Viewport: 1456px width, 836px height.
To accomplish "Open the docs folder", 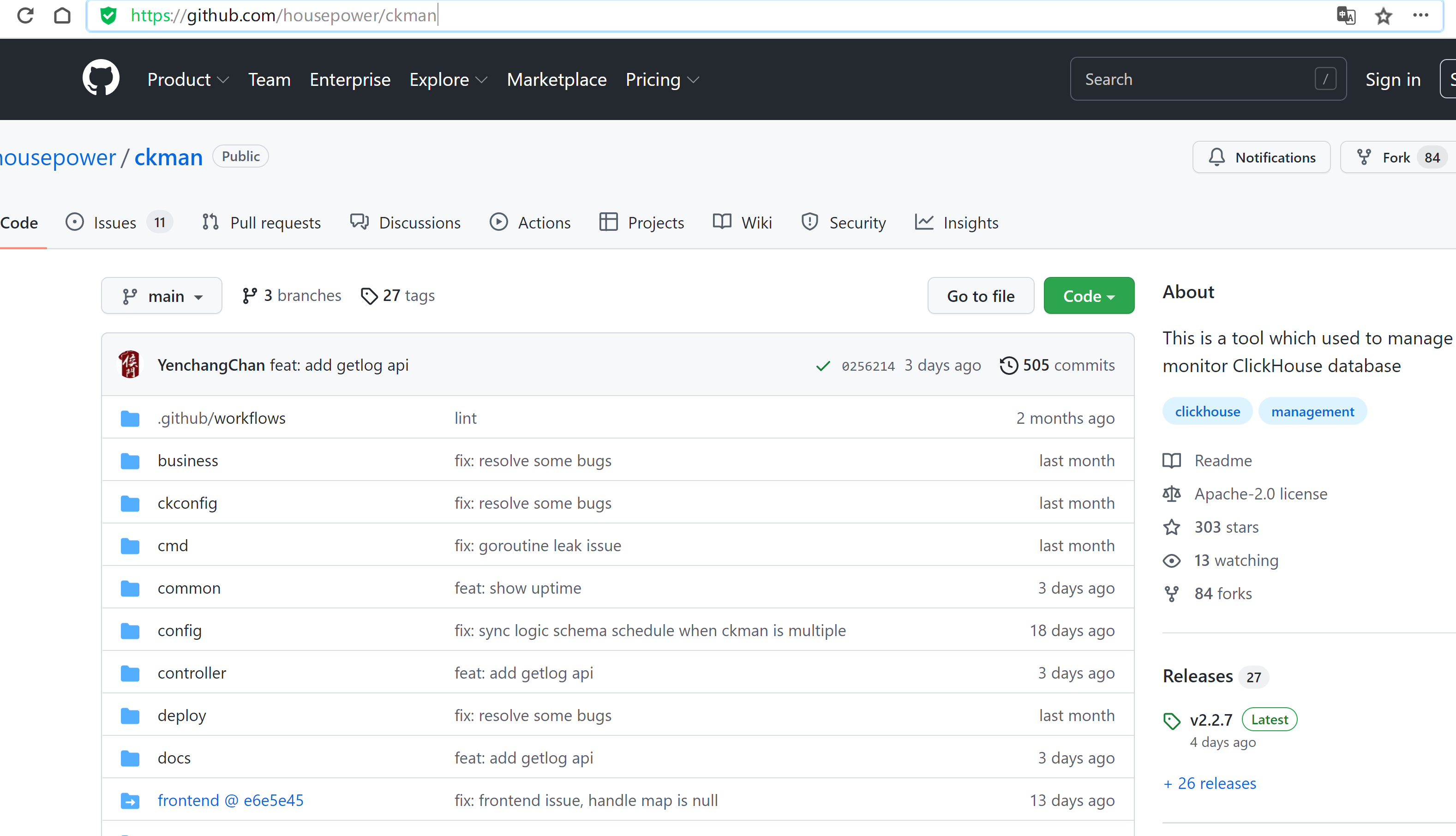I will [174, 758].
